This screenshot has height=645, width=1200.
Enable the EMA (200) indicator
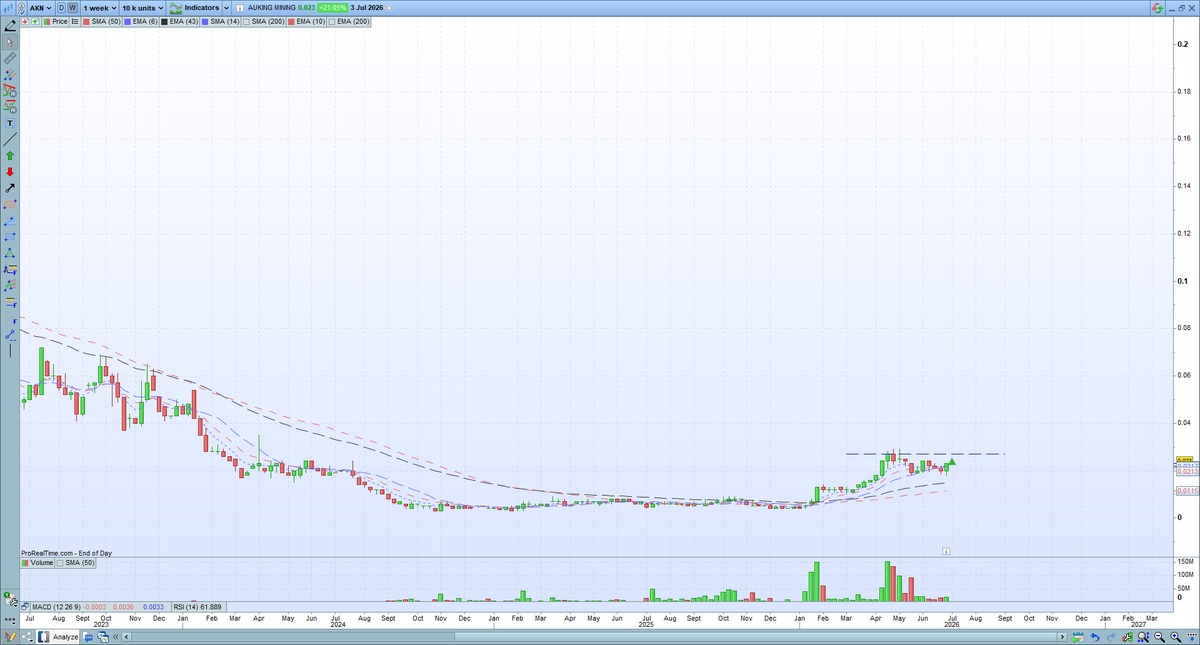(x=348, y=21)
